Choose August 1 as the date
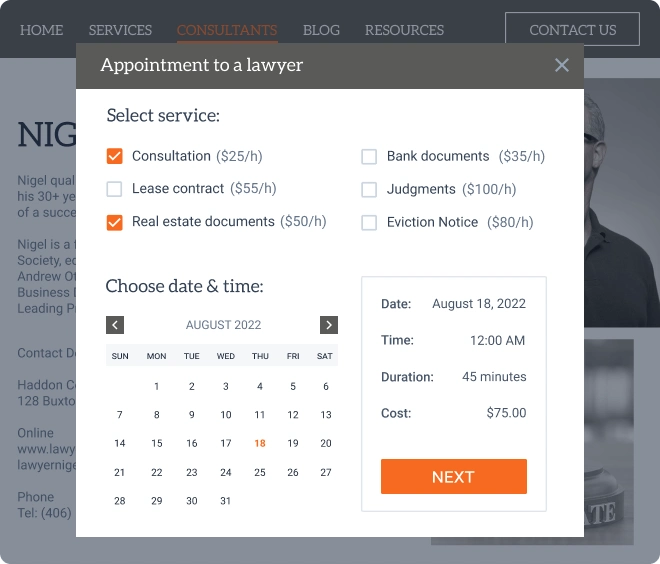 [x=156, y=386]
